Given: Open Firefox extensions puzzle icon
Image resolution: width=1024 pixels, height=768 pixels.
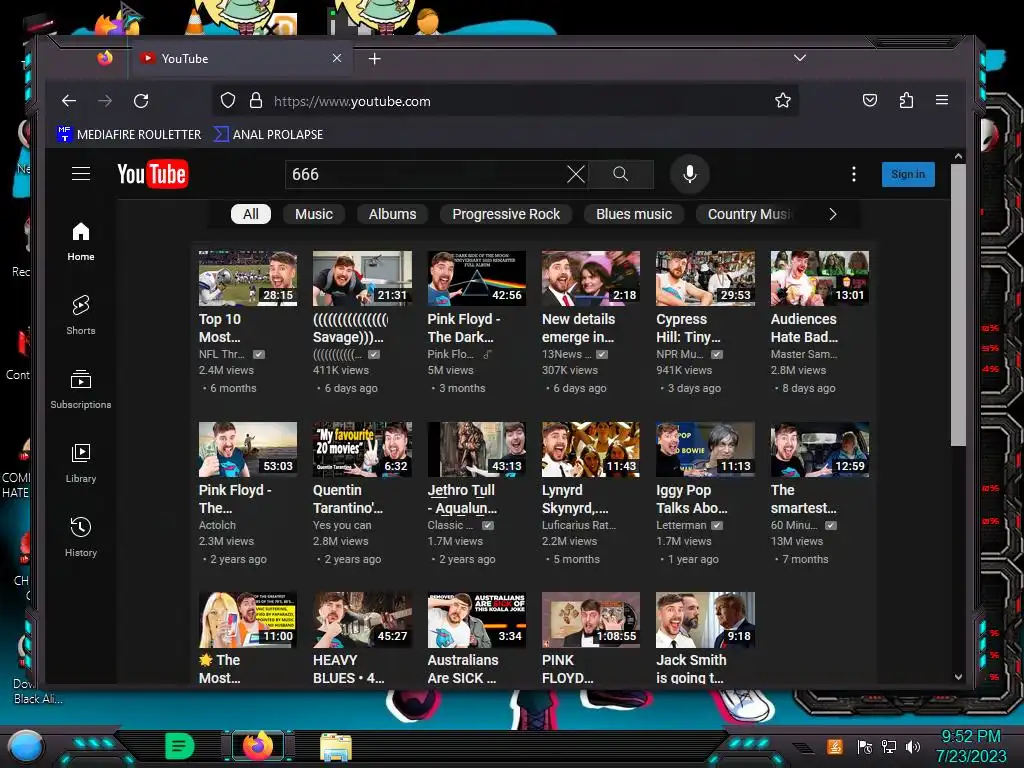Looking at the screenshot, I should pos(906,100).
